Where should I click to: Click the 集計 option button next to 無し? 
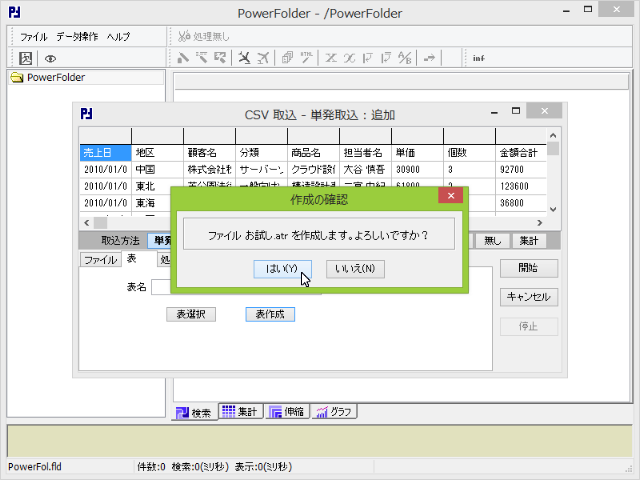[x=529, y=241]
